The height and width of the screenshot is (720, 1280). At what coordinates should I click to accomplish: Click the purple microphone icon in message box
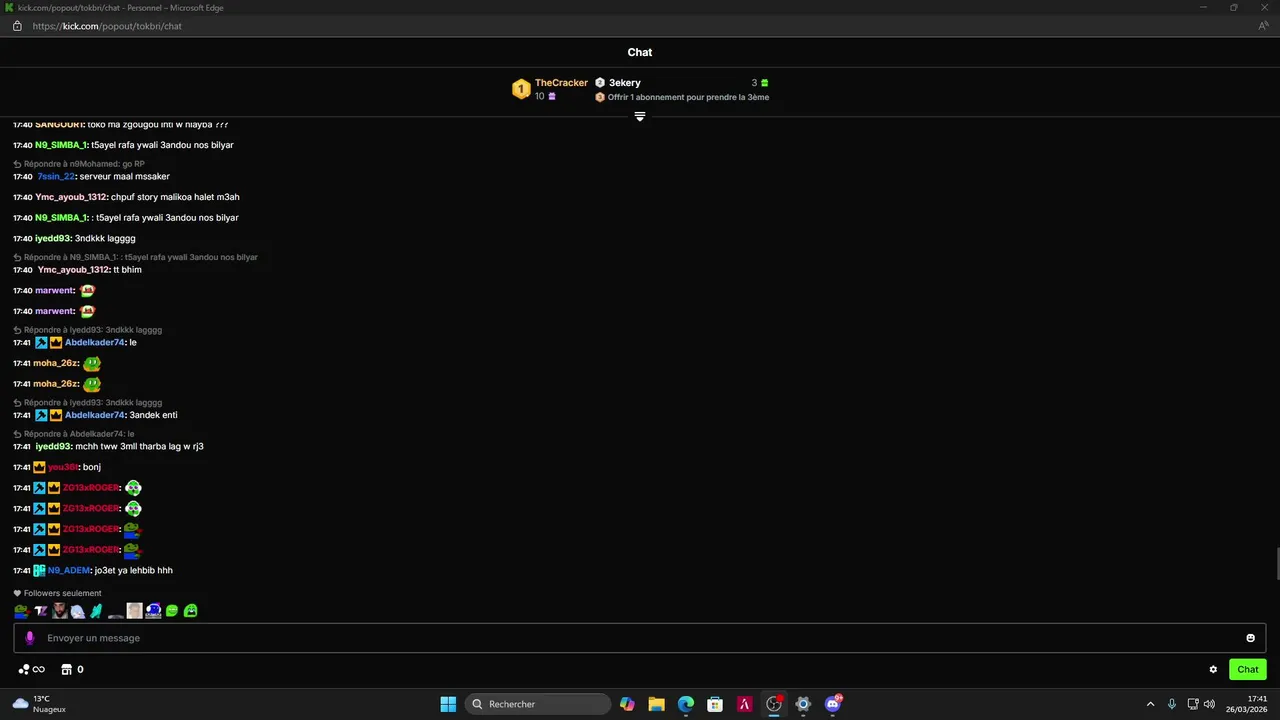point(30,638)
